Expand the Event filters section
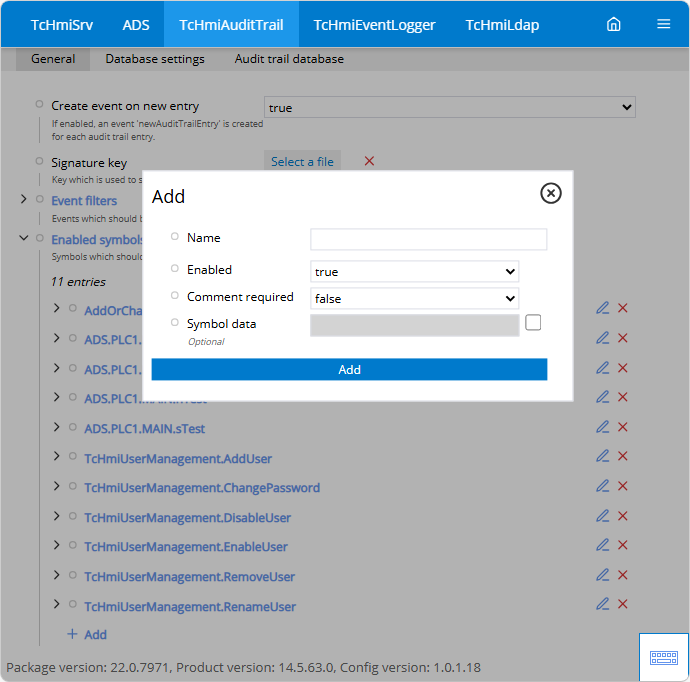Image resolution: width=690 pixels, height=682 pixels. point(24,199)
